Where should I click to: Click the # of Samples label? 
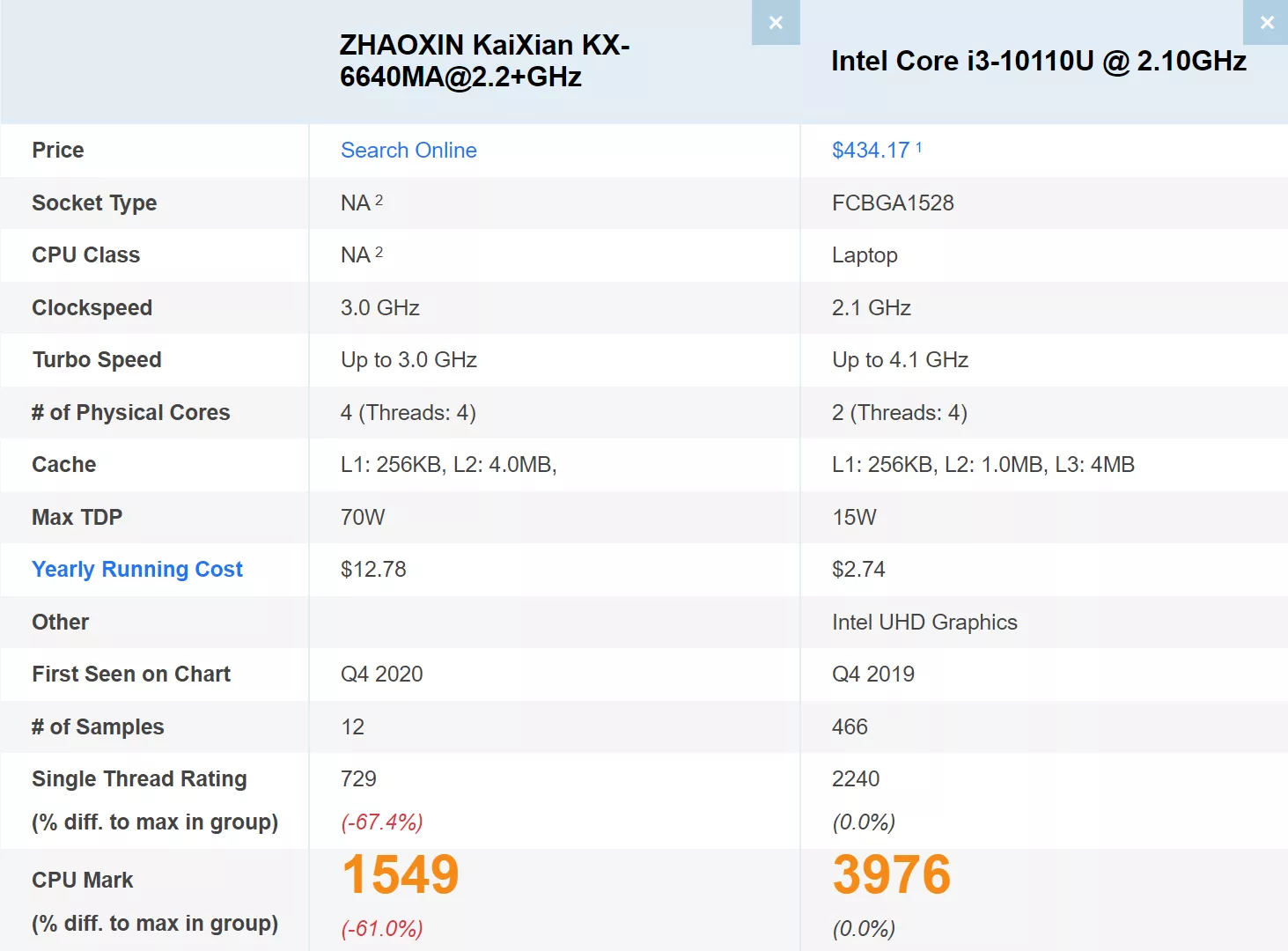[x=98, y=726]
